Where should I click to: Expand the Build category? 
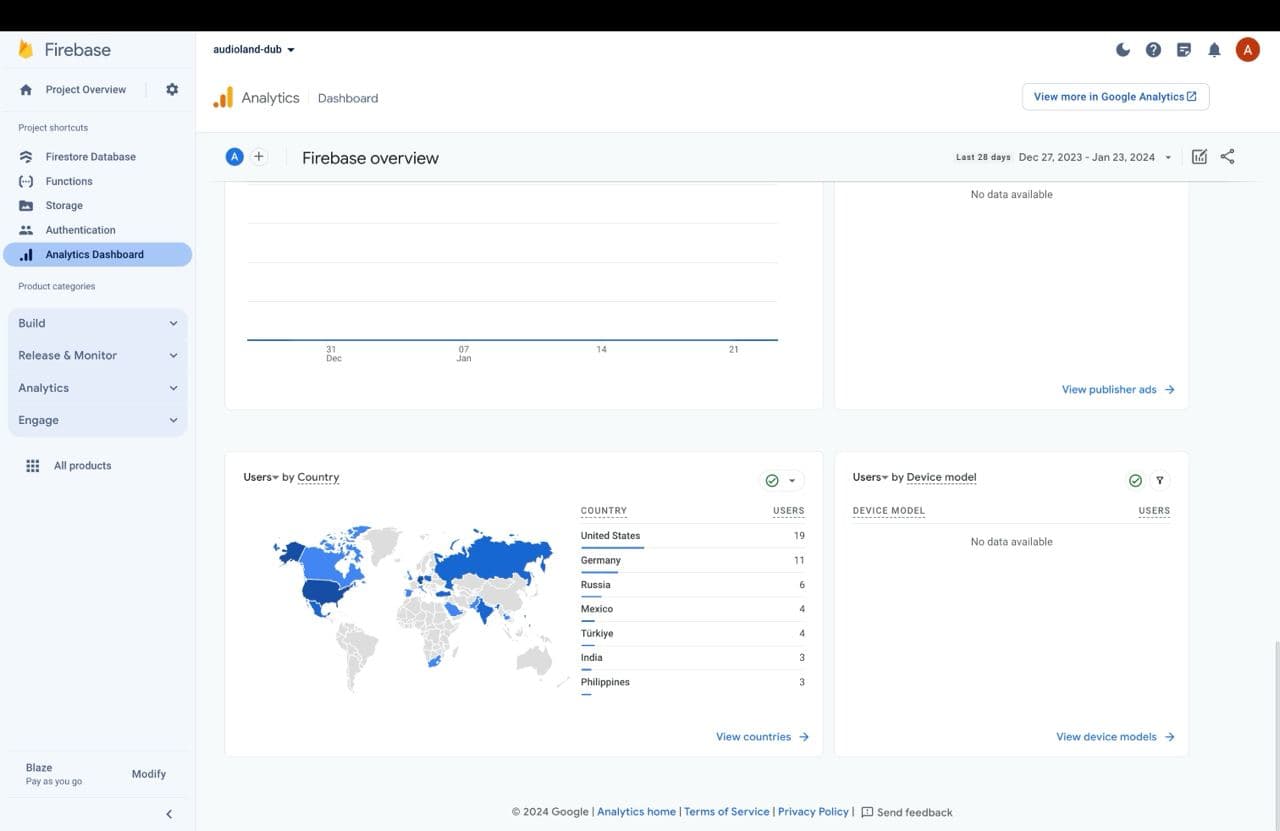point(97,323)
